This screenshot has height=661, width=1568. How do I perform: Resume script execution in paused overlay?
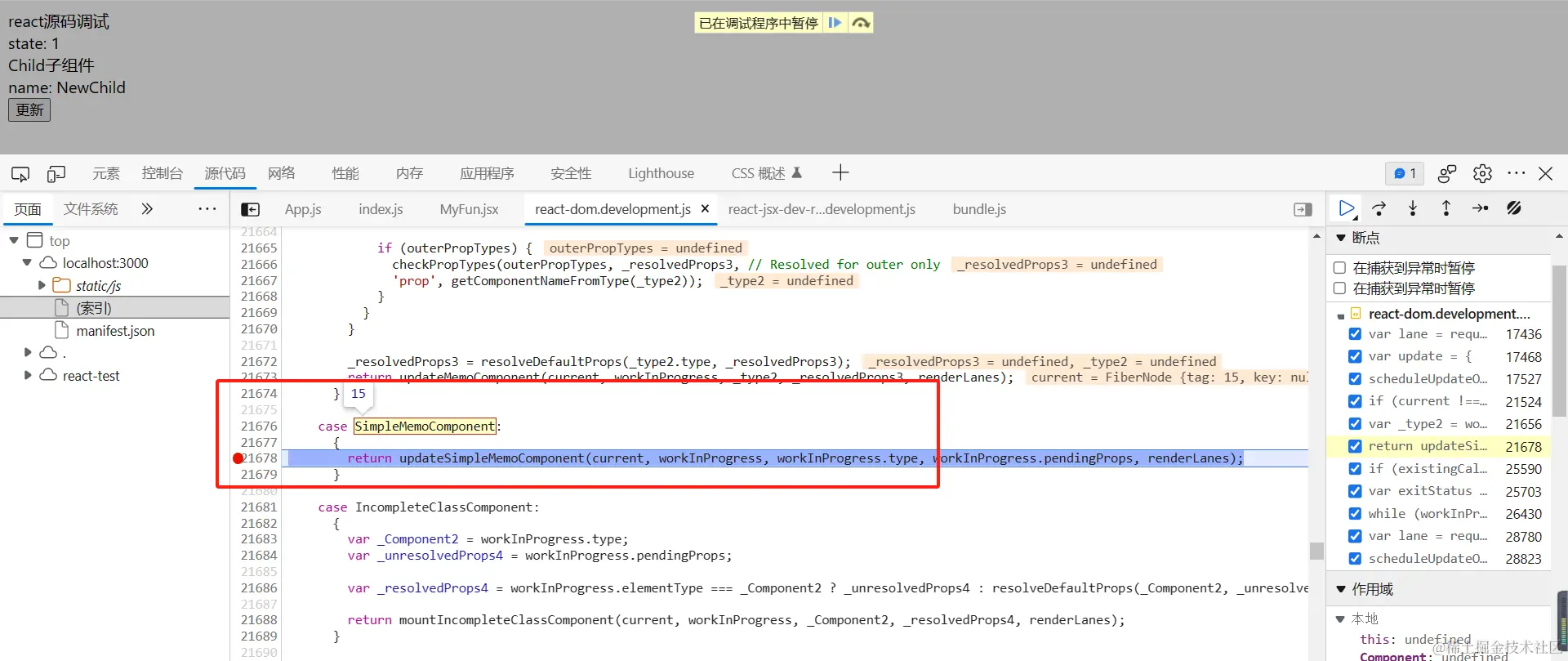835,23
